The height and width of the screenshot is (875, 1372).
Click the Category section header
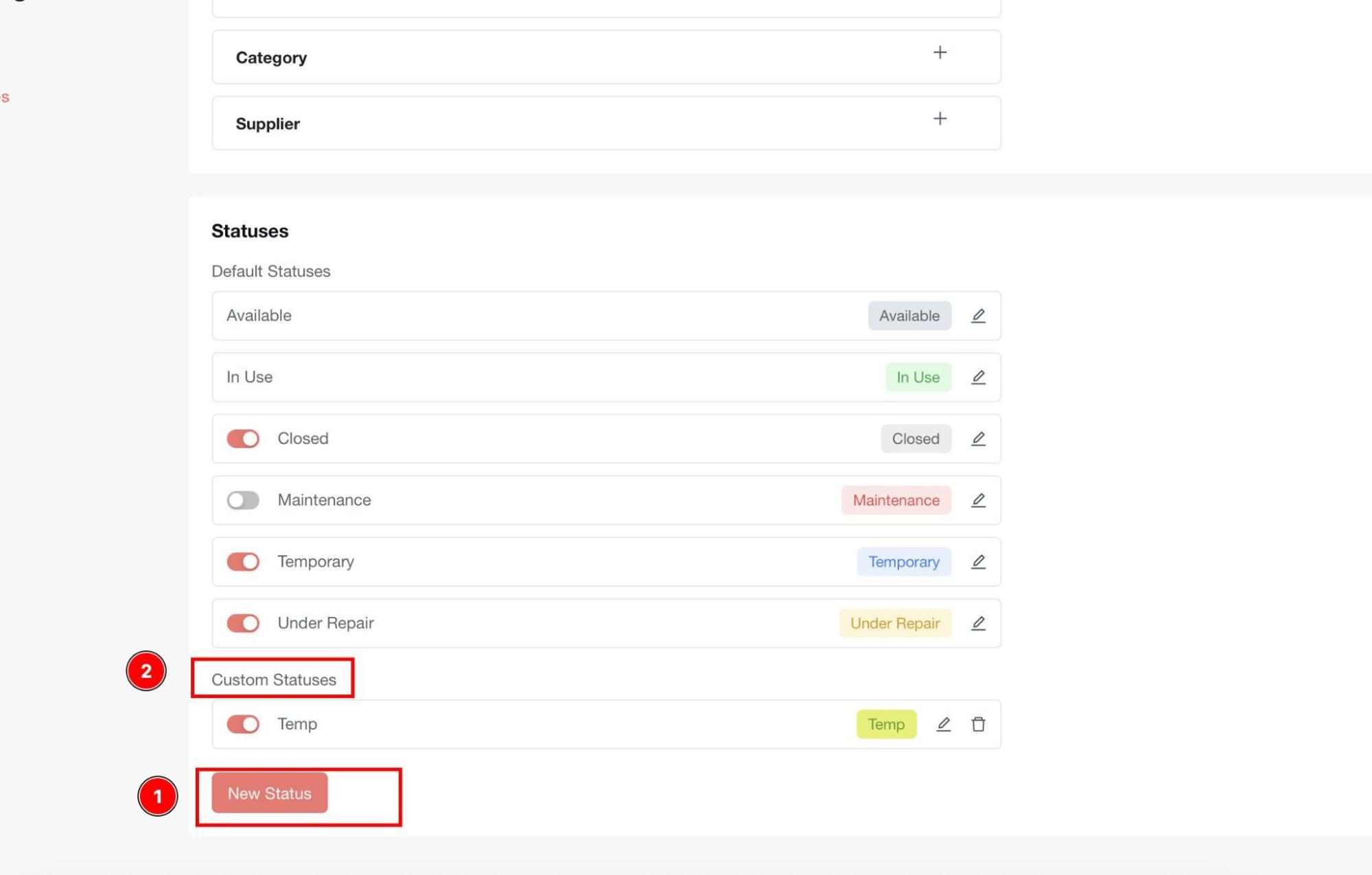(271, 58)
